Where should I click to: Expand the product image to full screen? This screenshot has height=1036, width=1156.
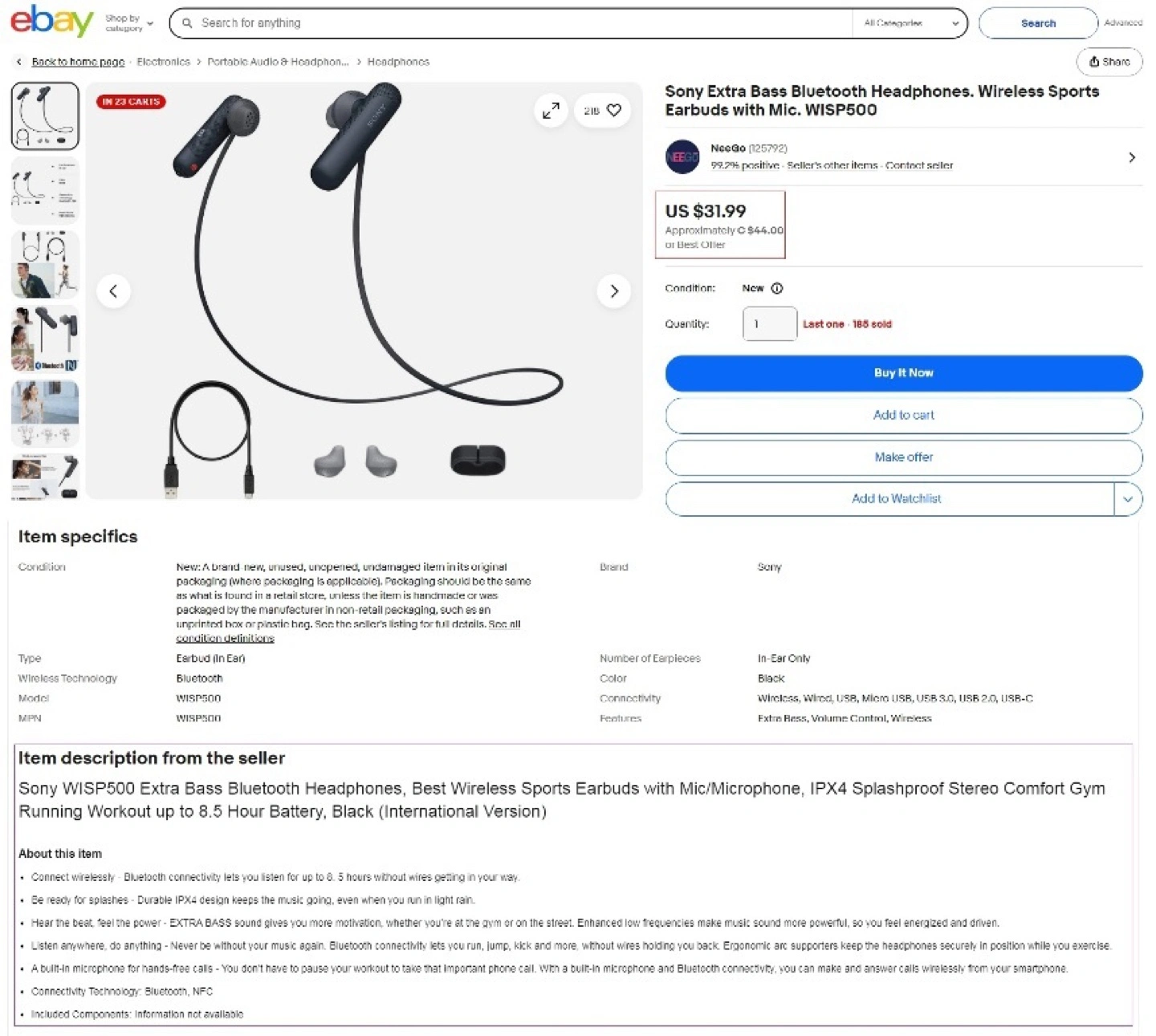point(551,111)
